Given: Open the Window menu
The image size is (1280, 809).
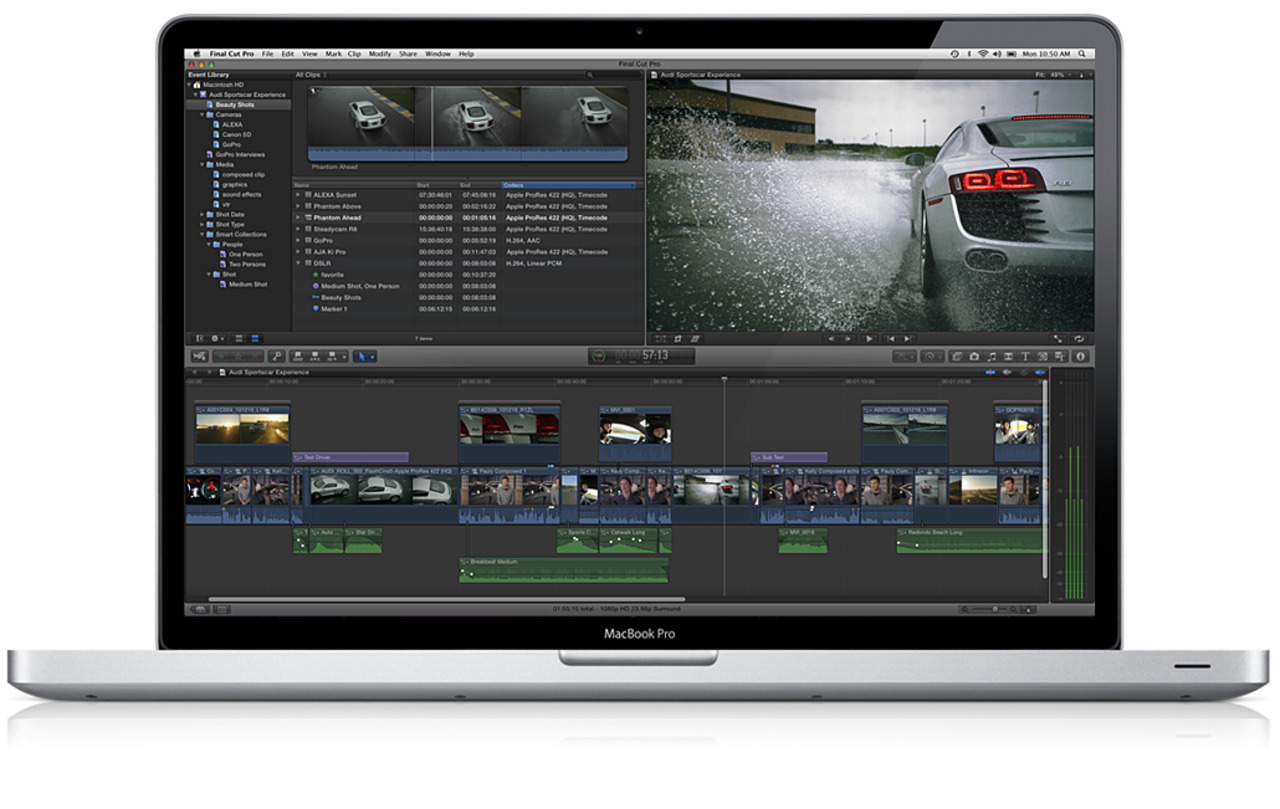Looking at the screenshot, I should point(437,53).
